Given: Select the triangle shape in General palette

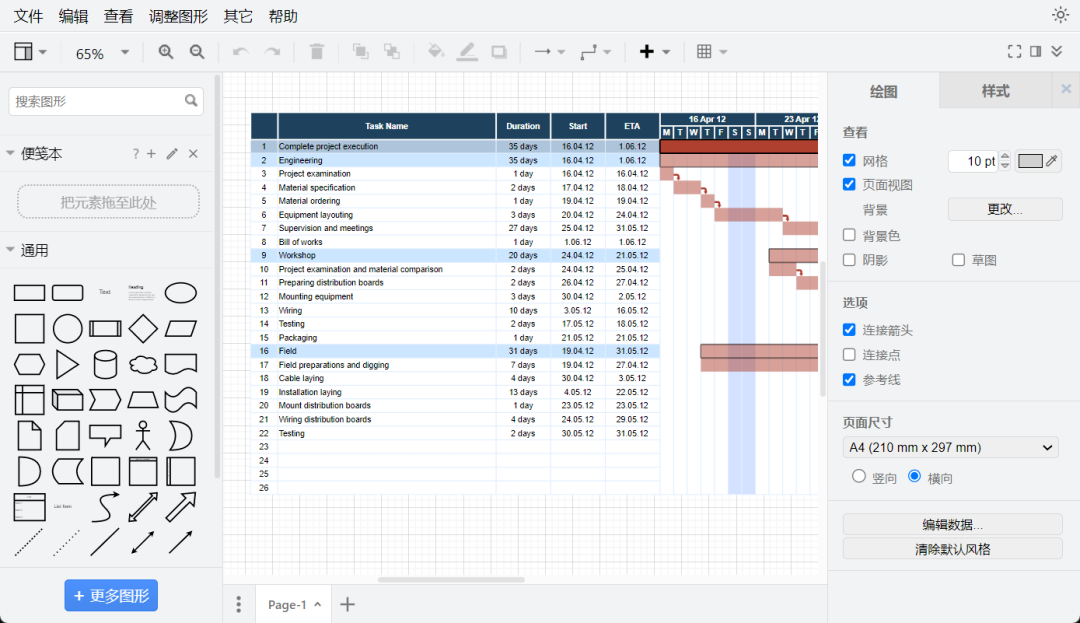Looking at the screenshot, I should (x=67, y=364).
